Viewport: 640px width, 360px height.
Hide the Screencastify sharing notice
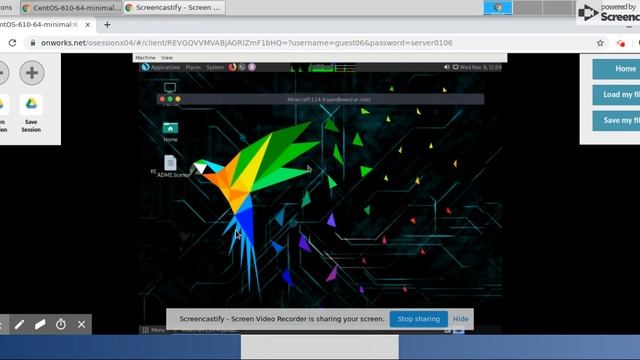coord(460,319)
